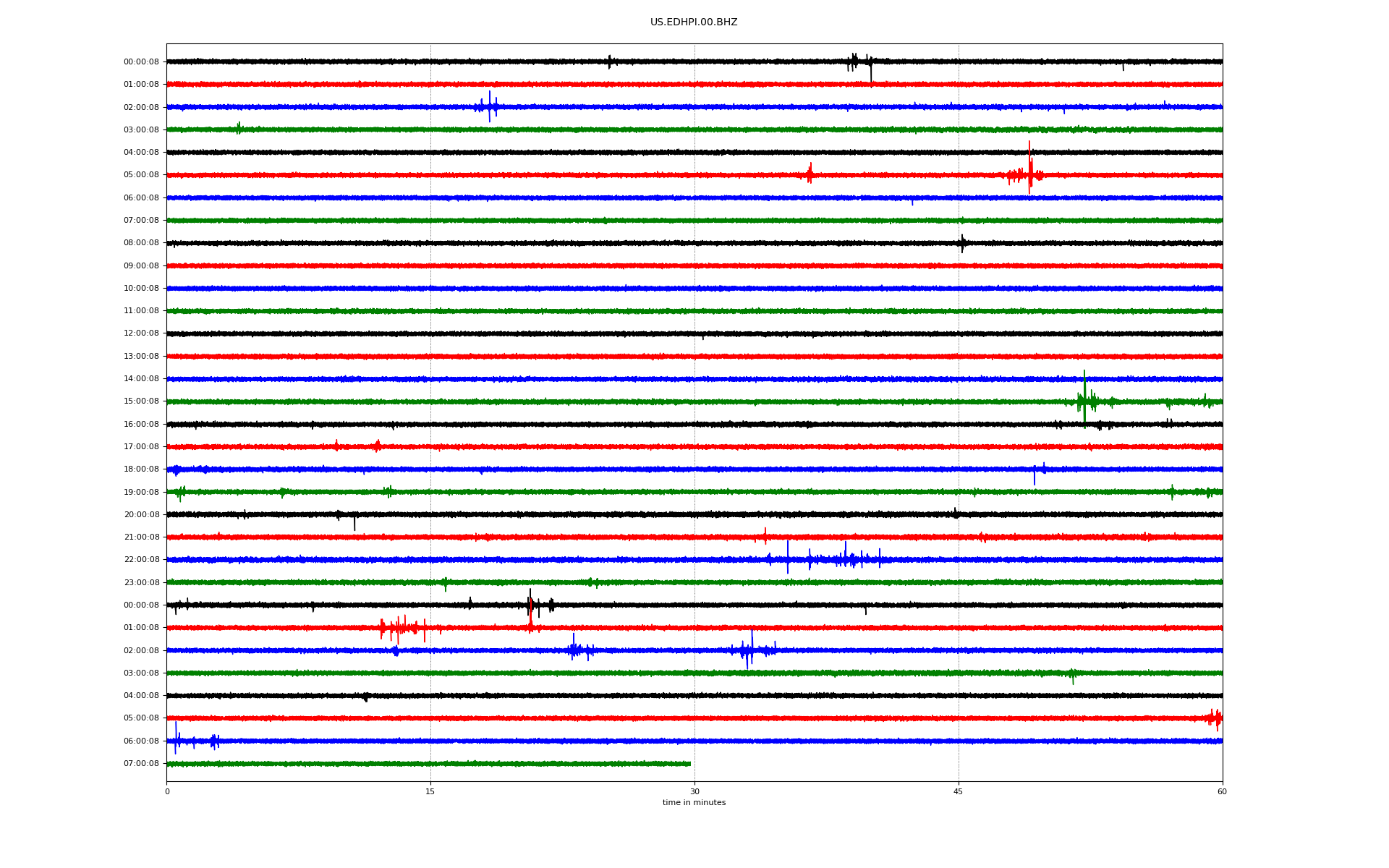The width and height of the screenshot is (1389, 868).
Task: Click the 60 tick label on x-axis
Action: (1222, 791)
